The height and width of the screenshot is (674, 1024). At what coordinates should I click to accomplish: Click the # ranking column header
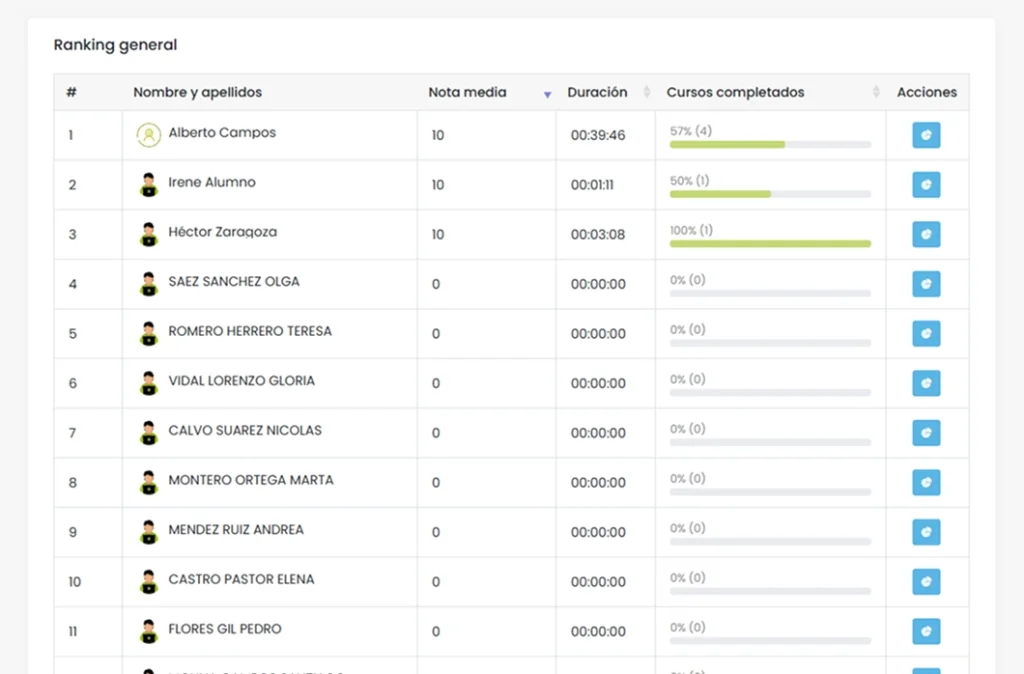72,93
